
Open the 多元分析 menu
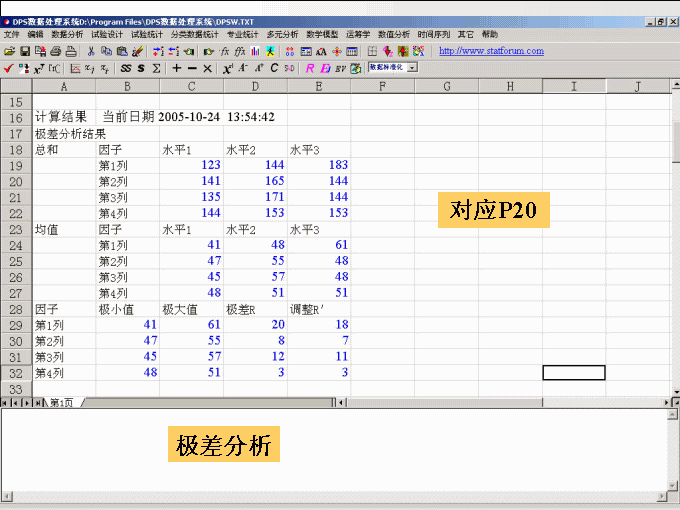pos(282,34)
